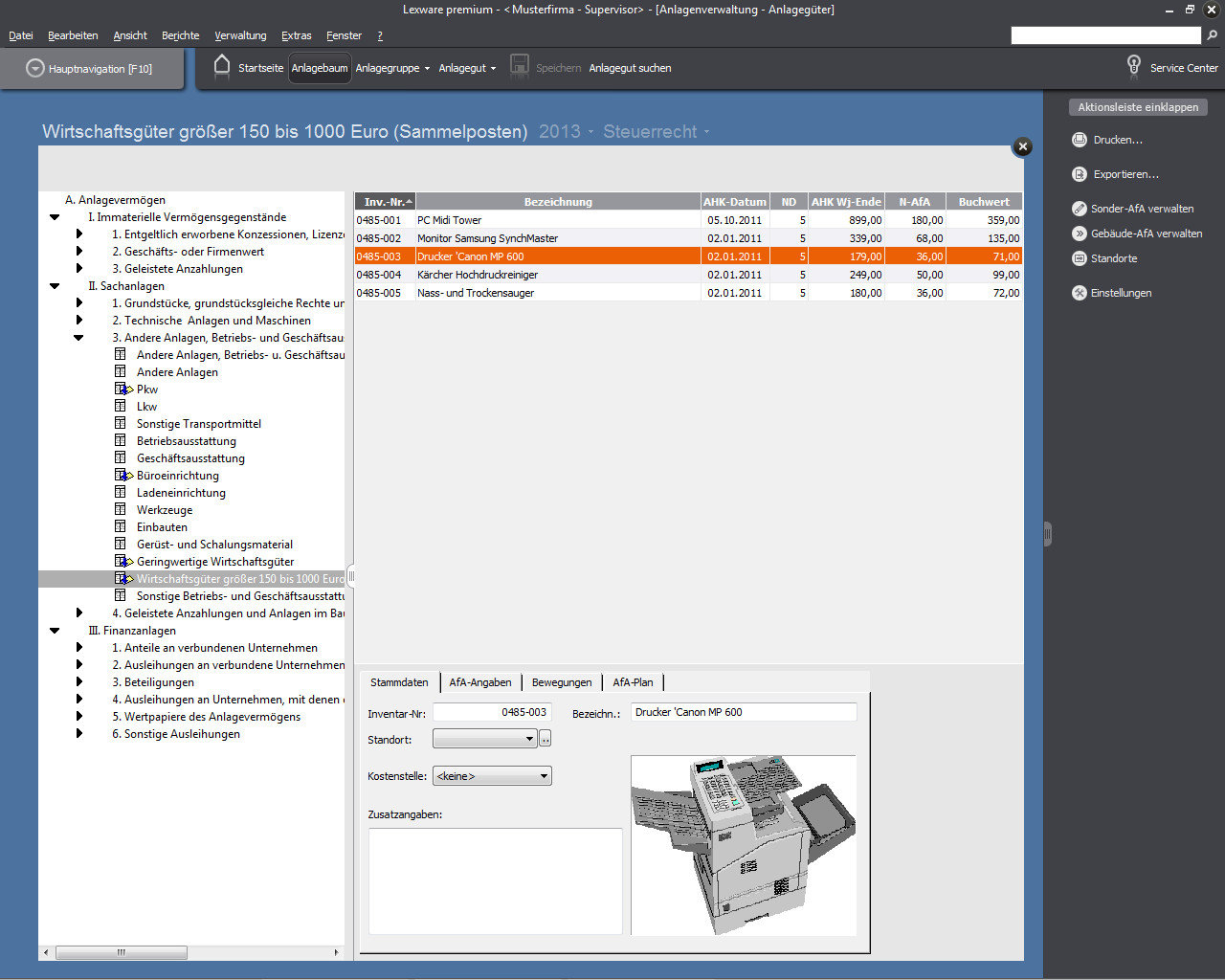This screenshot has height=980, width=1225.
Task: Click the Zusatzangaben text area
Action: 495,880
